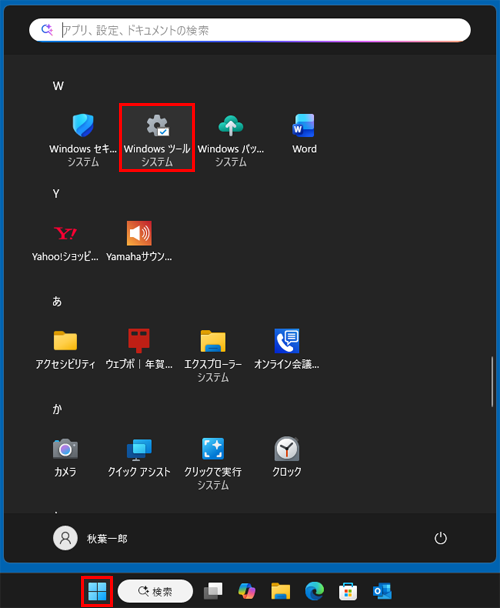Click the Start menu scrollbar
The image size is (500, 608).
(492, 382)
